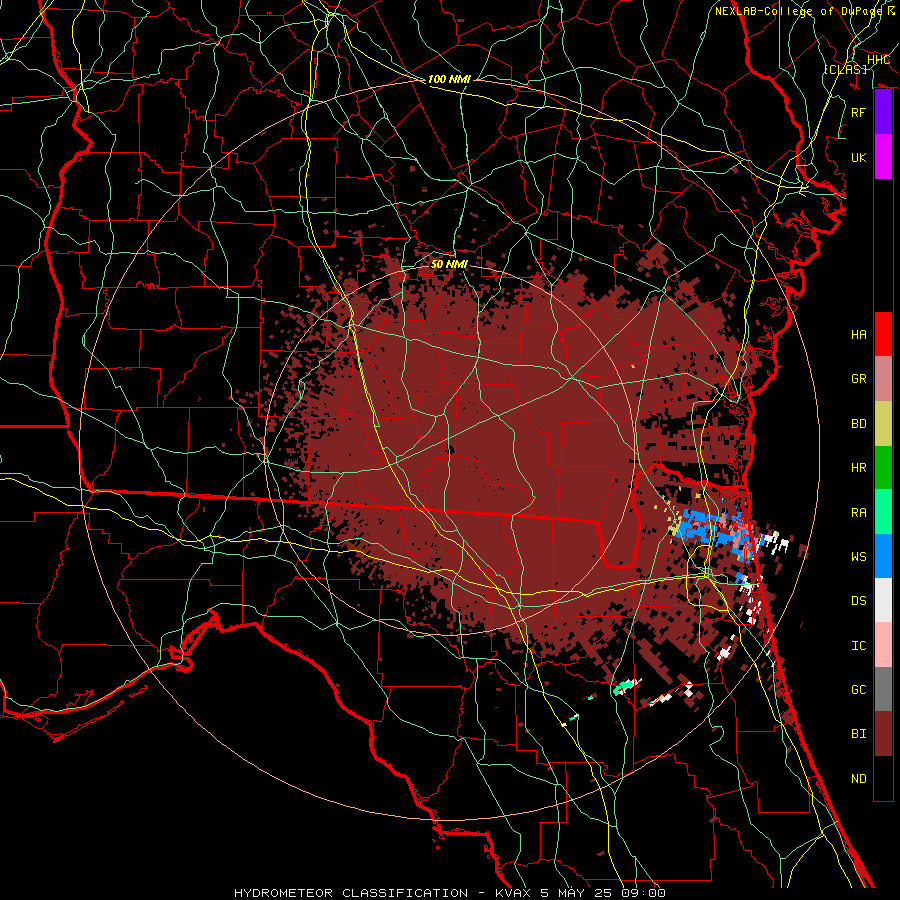900x900 pixels.
Task: Click the BI dark red legend swatch
Action: (883, 734)
